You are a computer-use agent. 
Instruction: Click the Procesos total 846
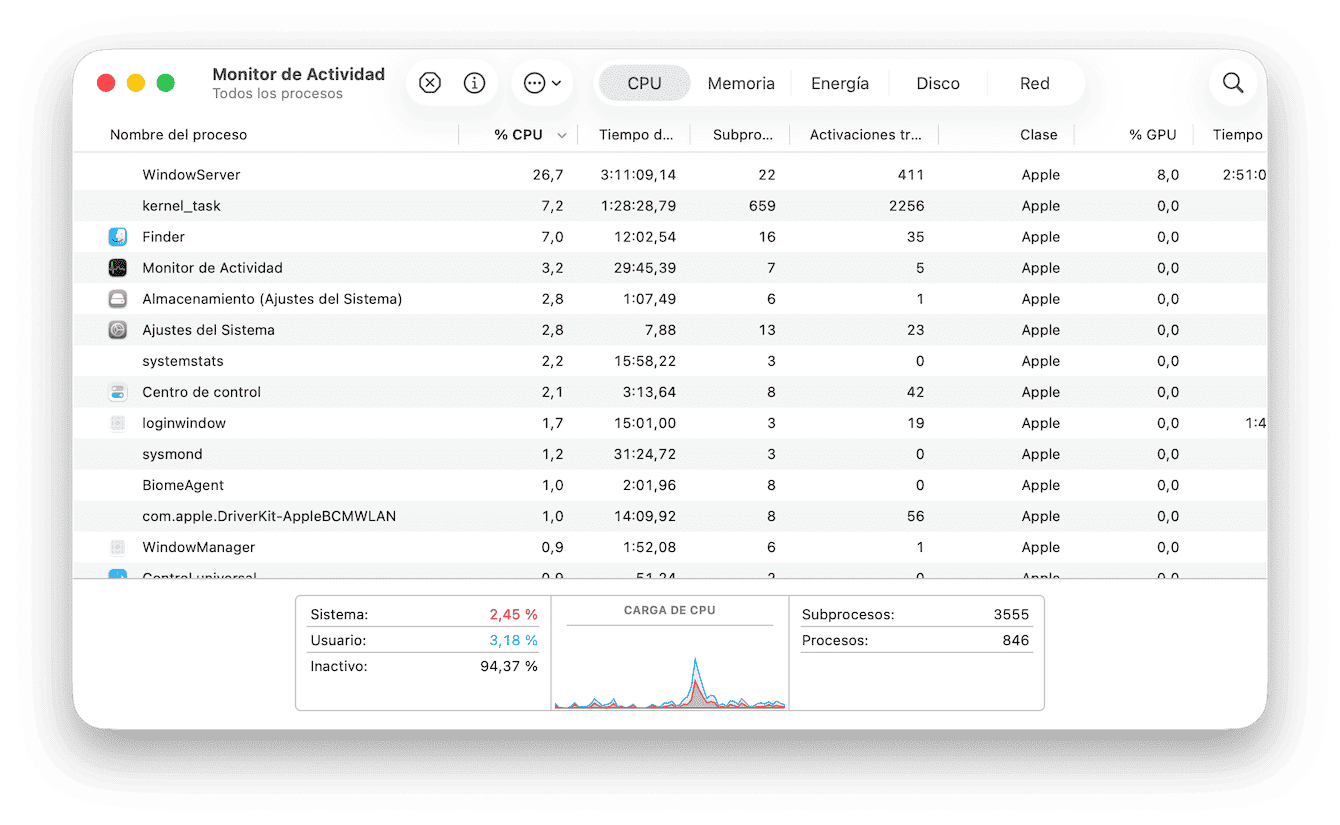click(1016, 640)
